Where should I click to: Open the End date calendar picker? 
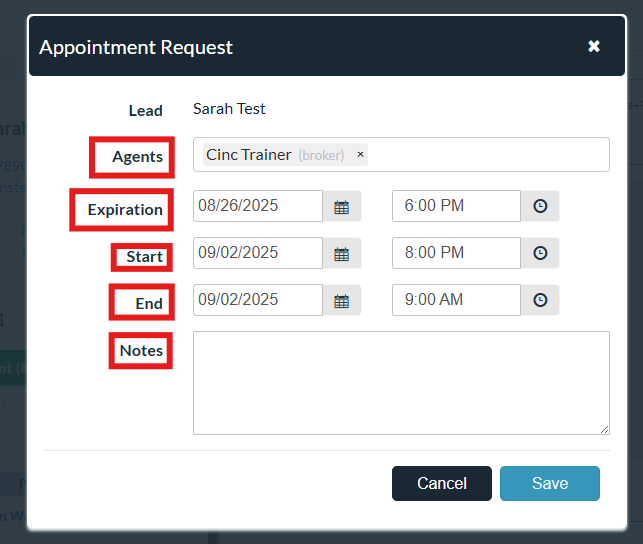pyautogui.click(x=342, y=300)
